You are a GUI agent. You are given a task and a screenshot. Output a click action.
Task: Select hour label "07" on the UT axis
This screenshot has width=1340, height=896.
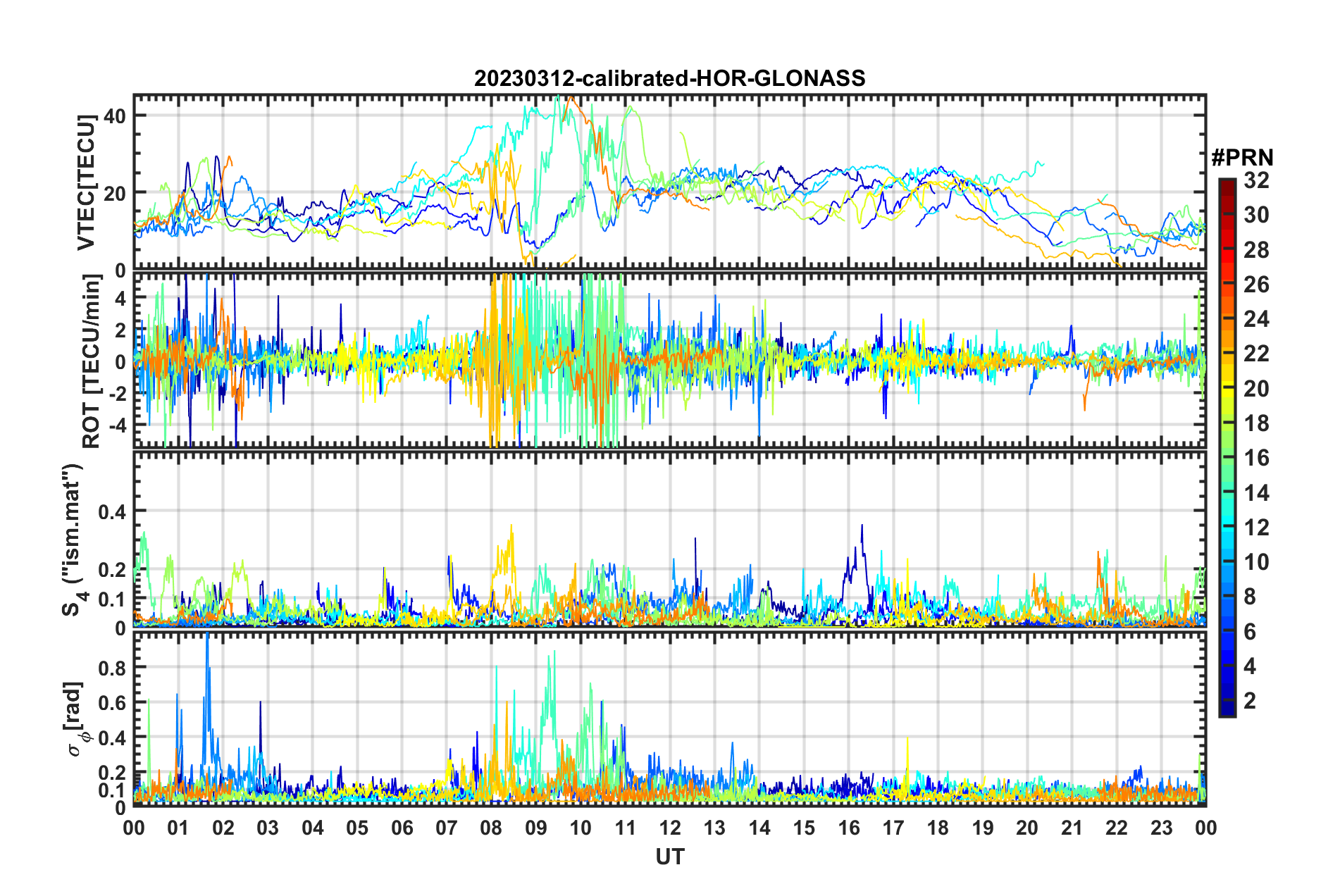point(447,828)
